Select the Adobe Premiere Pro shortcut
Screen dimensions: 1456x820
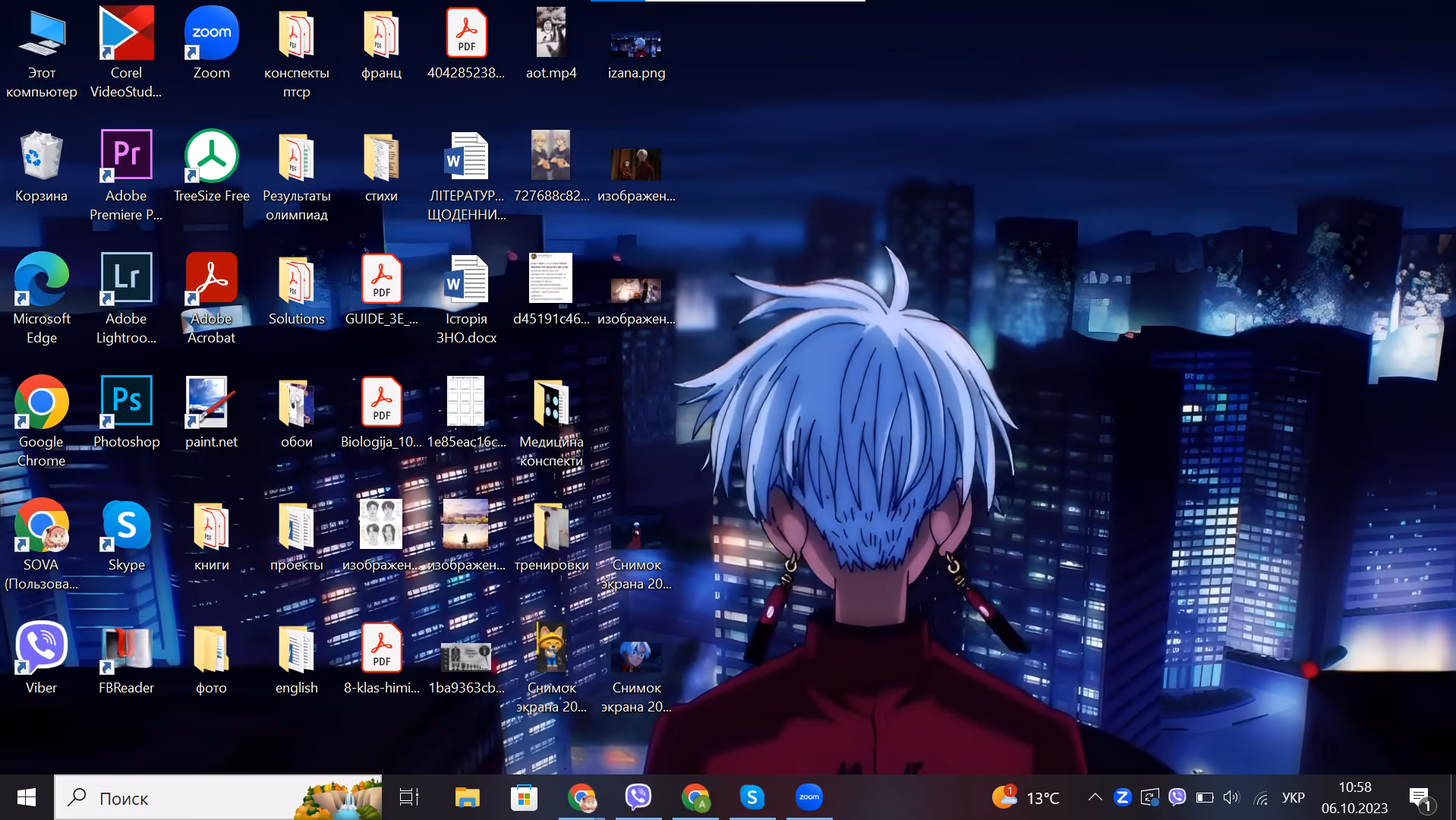(126, 175)
